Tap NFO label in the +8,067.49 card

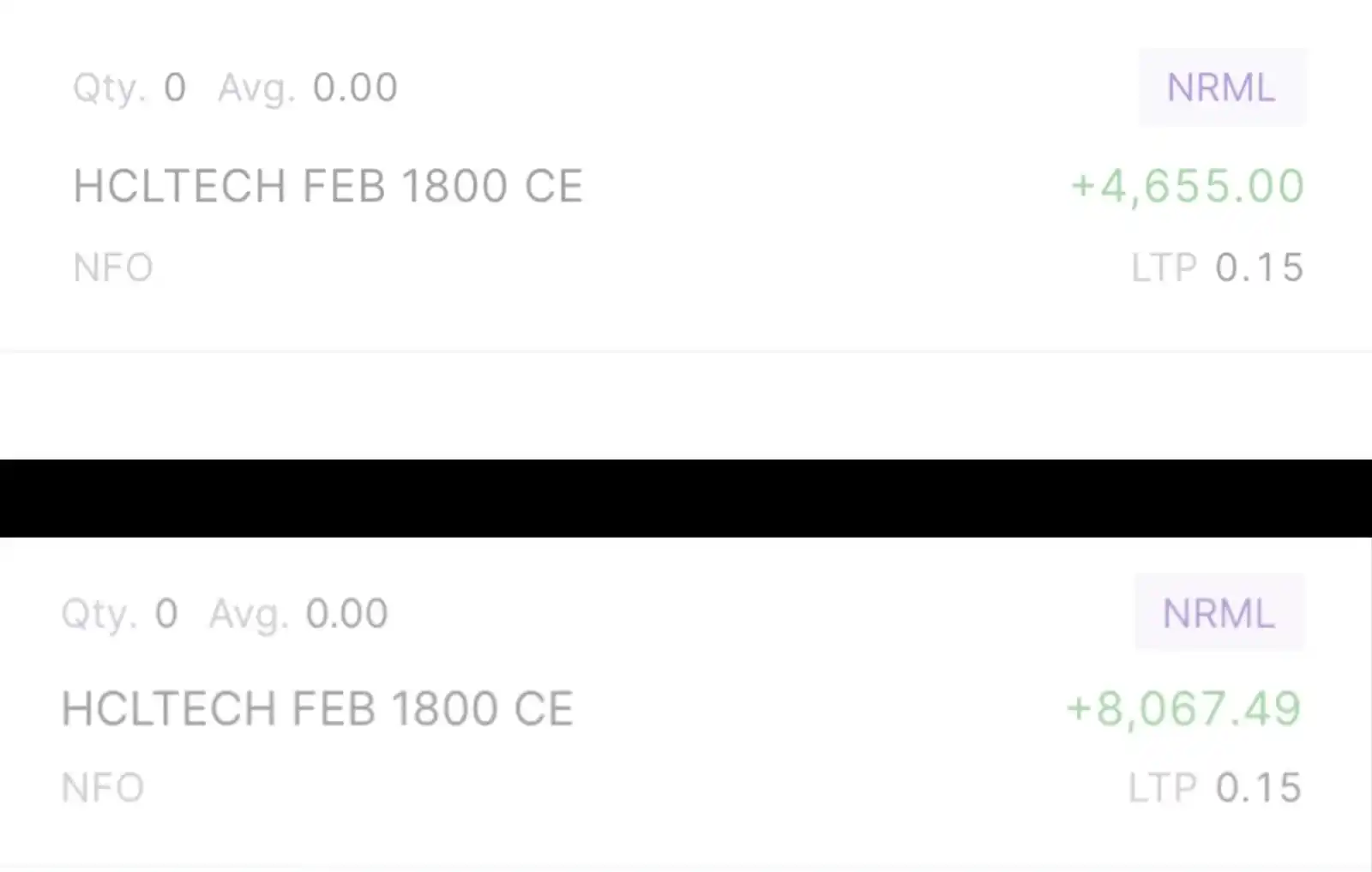[x=103, y=787]
